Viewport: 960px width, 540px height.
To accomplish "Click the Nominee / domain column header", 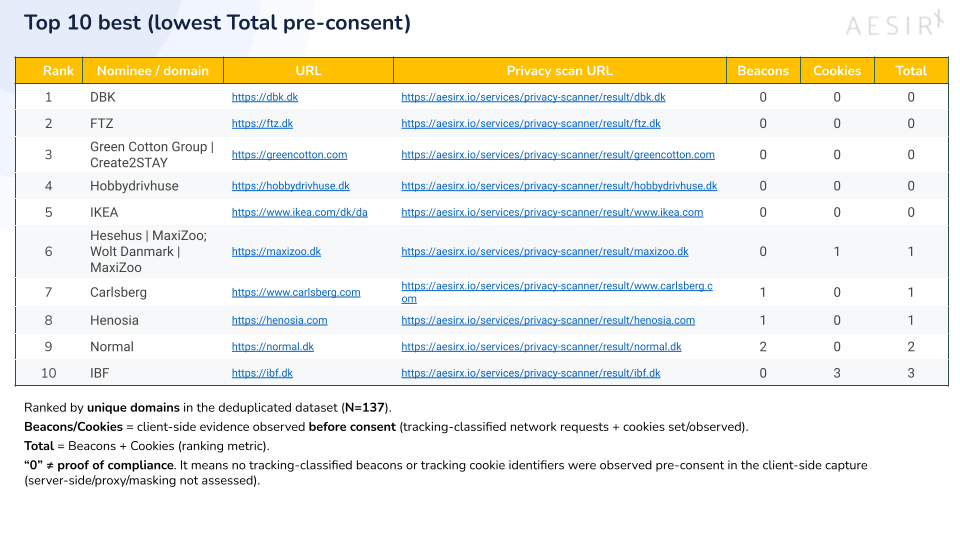I will pyautogui.click(x=153, y=71).
